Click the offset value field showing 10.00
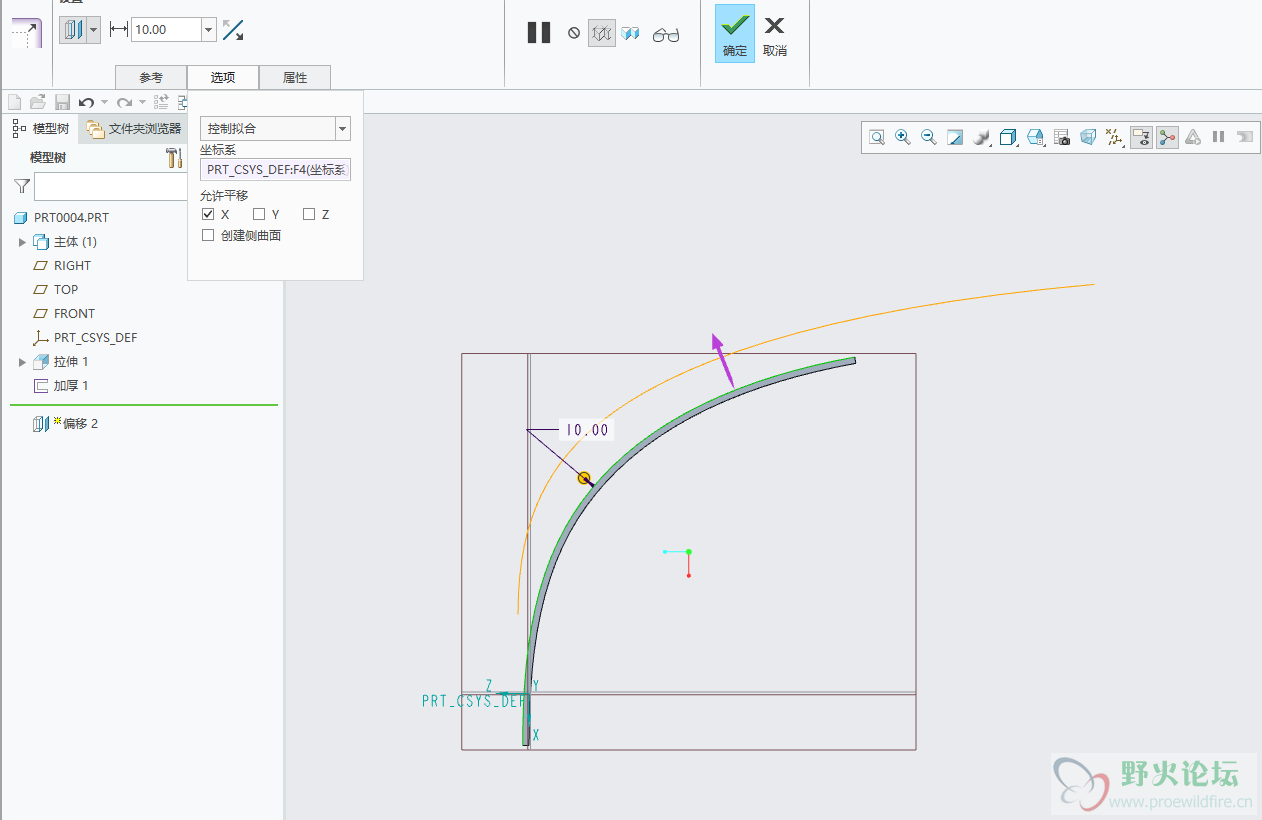The width and height of the screenshot is (1262, 820). (166, 30)
